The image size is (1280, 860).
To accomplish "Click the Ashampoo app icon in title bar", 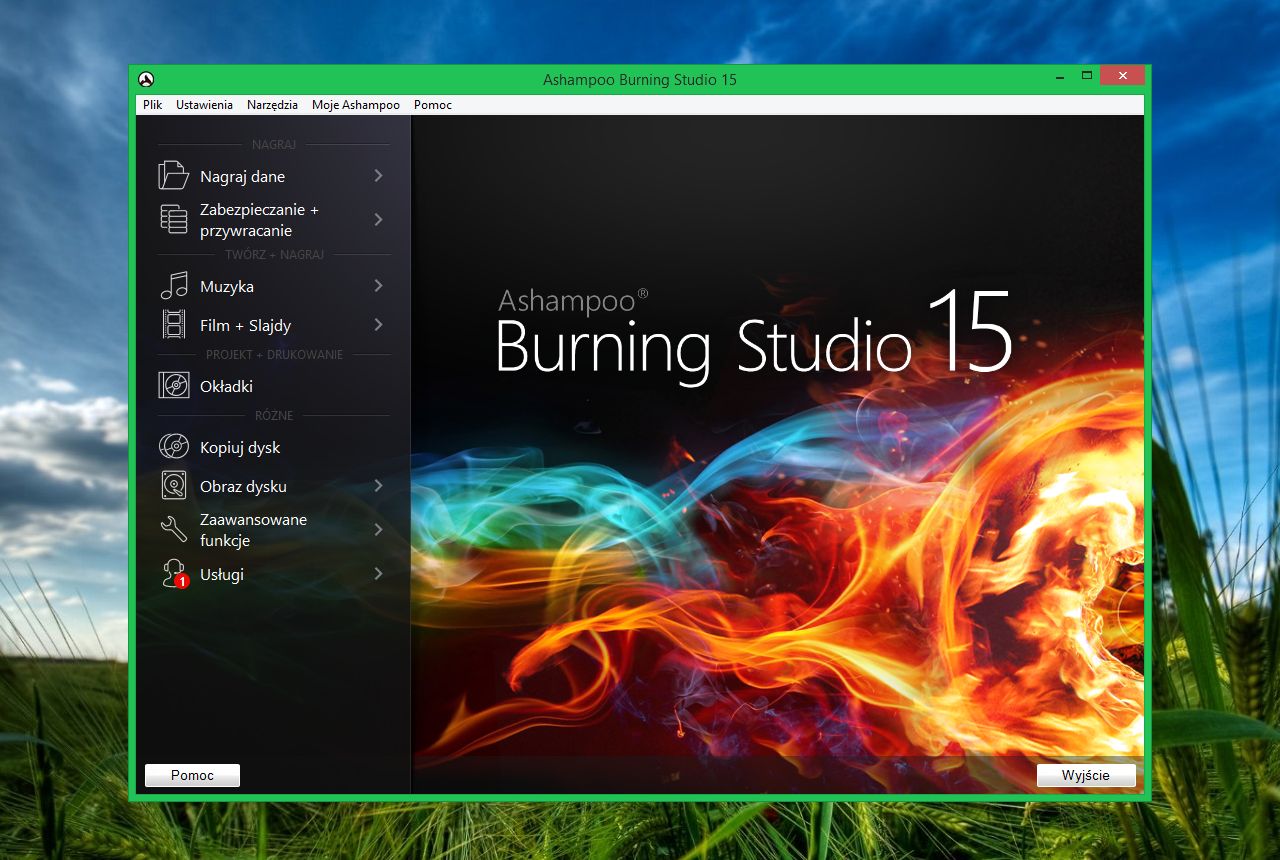I will tap(146, 79).
